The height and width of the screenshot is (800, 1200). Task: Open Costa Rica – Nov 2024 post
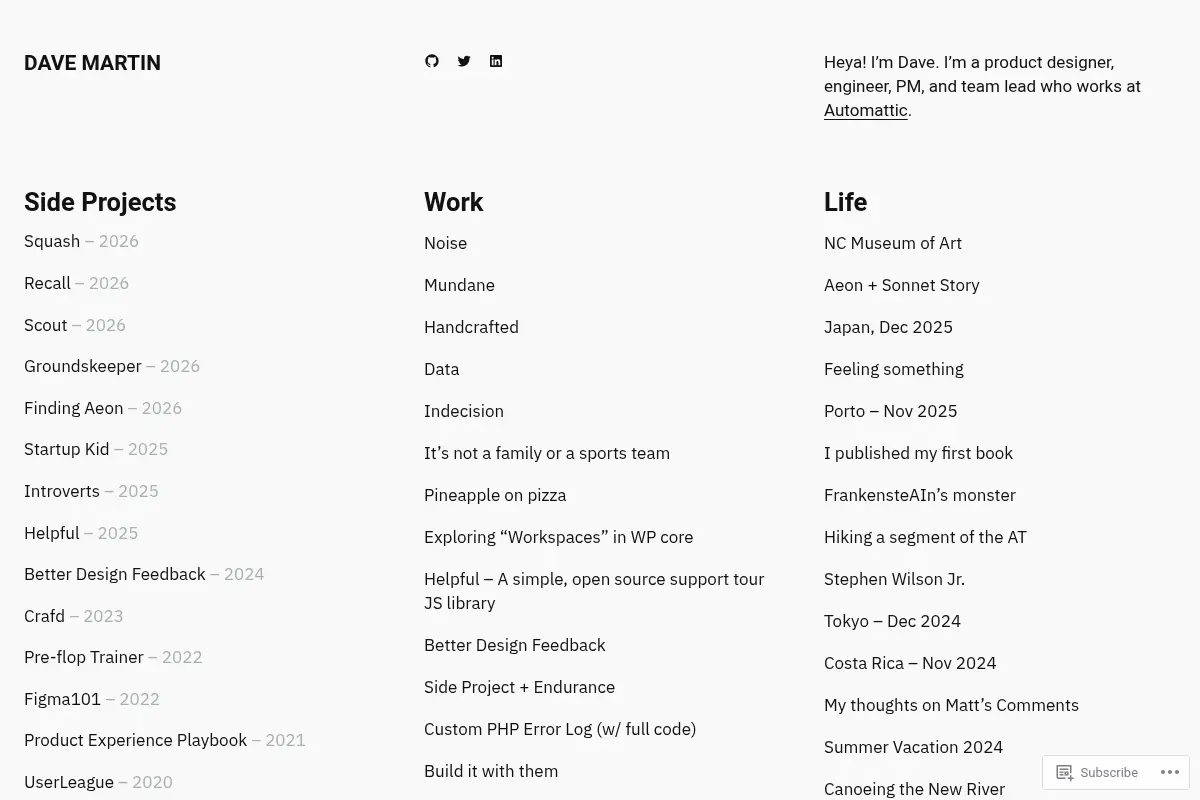click(x=910, y=663)
